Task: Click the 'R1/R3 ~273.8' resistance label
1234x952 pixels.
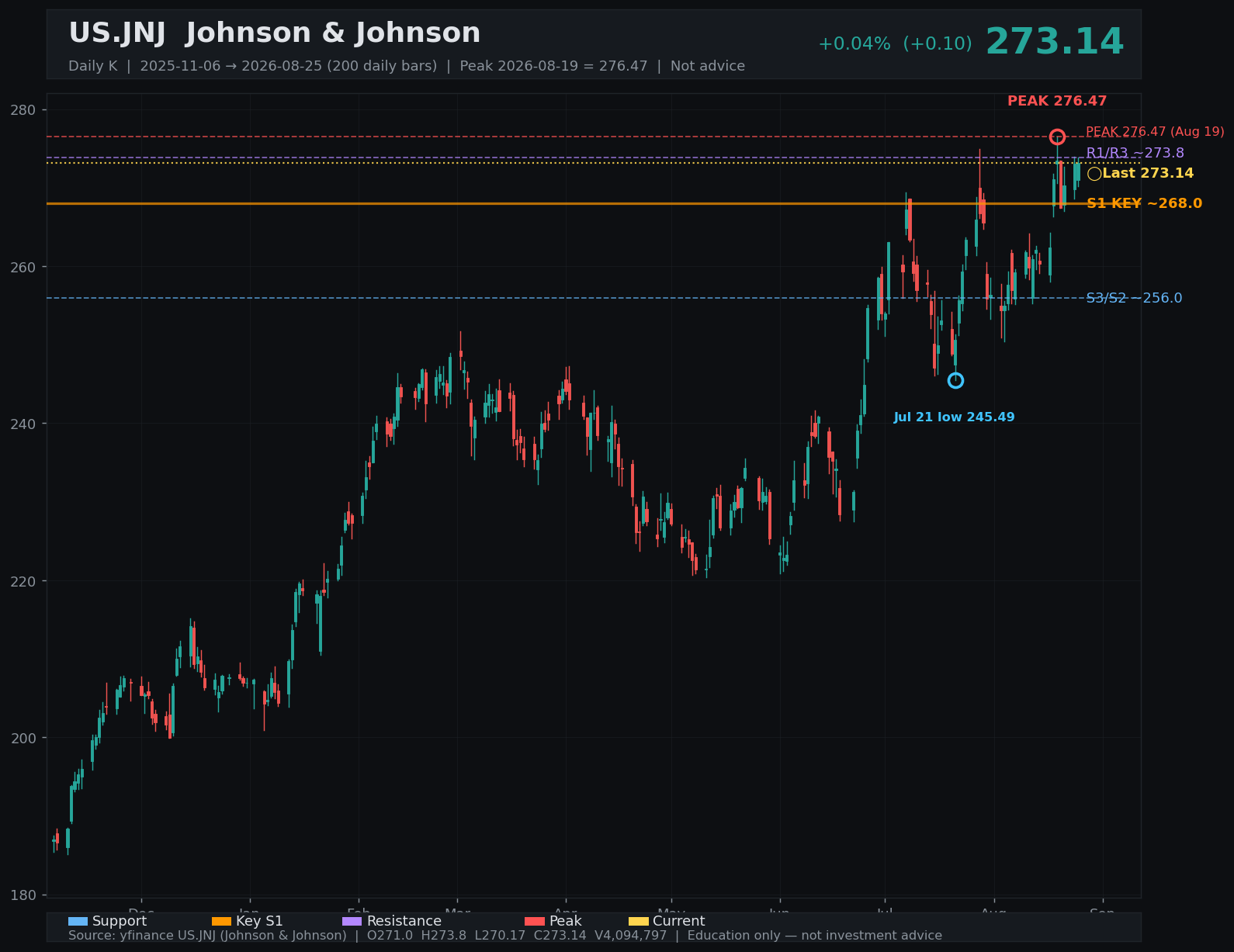Action: click(x=1135, y=153)
